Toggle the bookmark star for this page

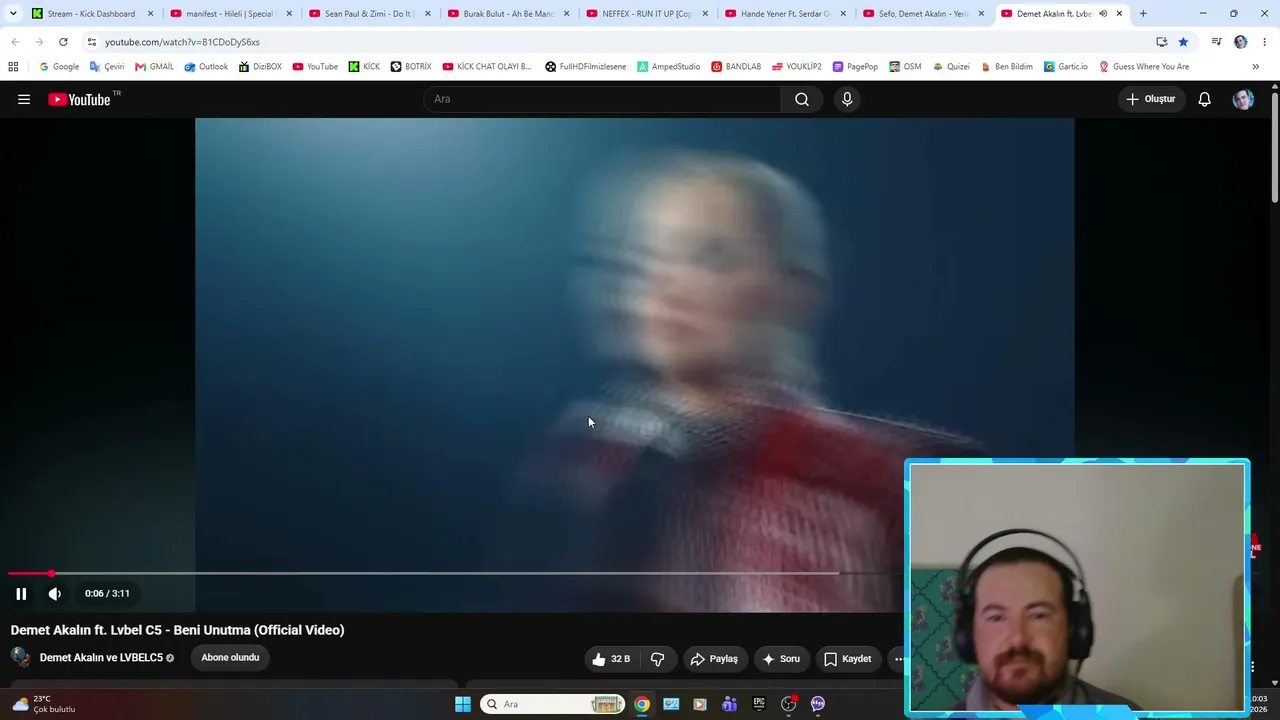1183,42
